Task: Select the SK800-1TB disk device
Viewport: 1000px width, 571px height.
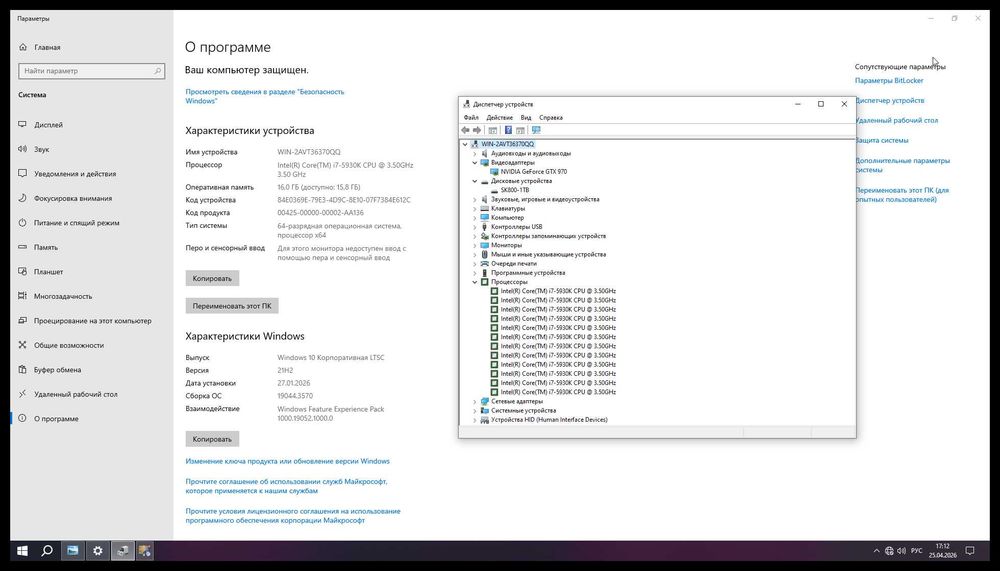Action: point(515,190)
